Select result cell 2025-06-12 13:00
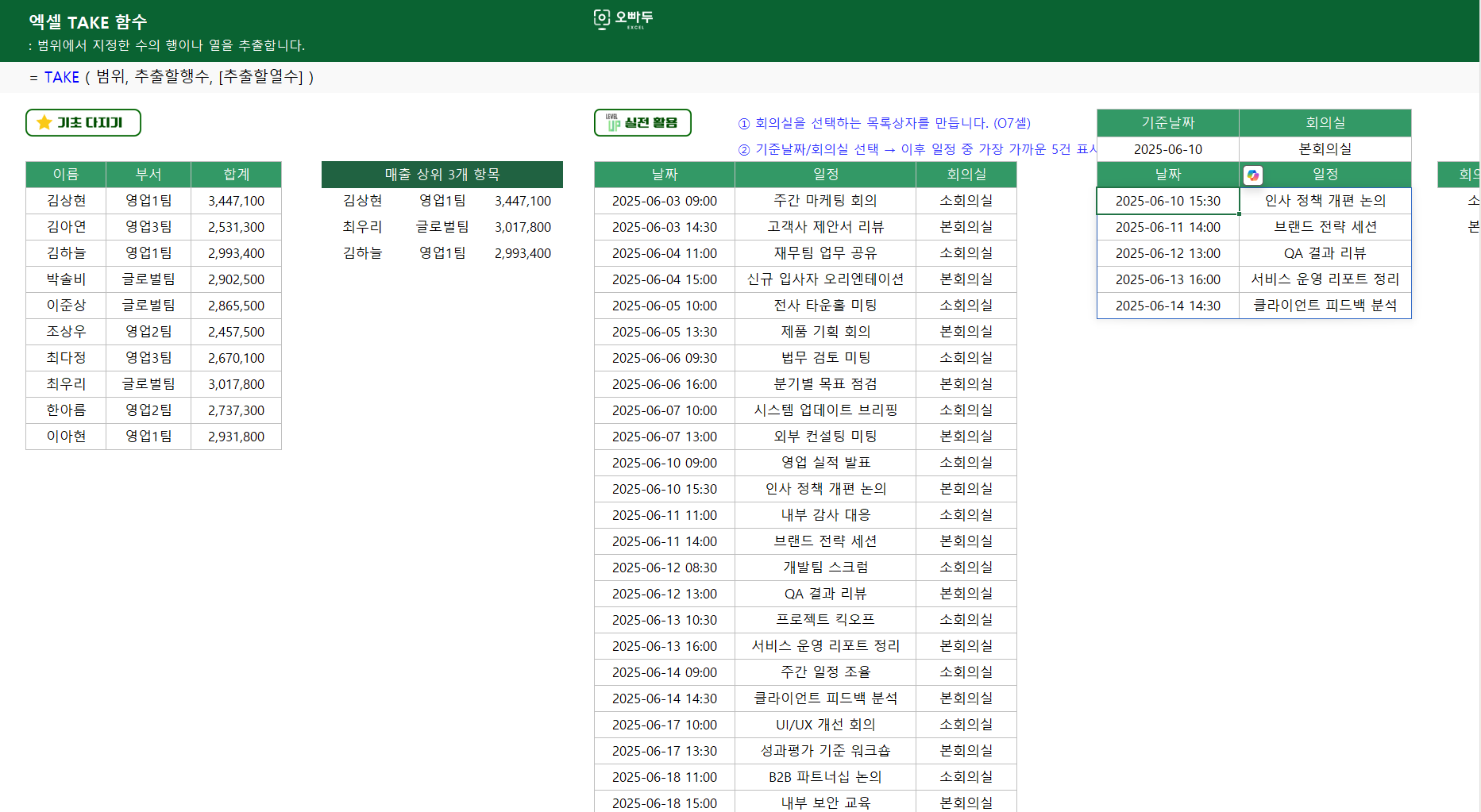 tap(1167, 253)
